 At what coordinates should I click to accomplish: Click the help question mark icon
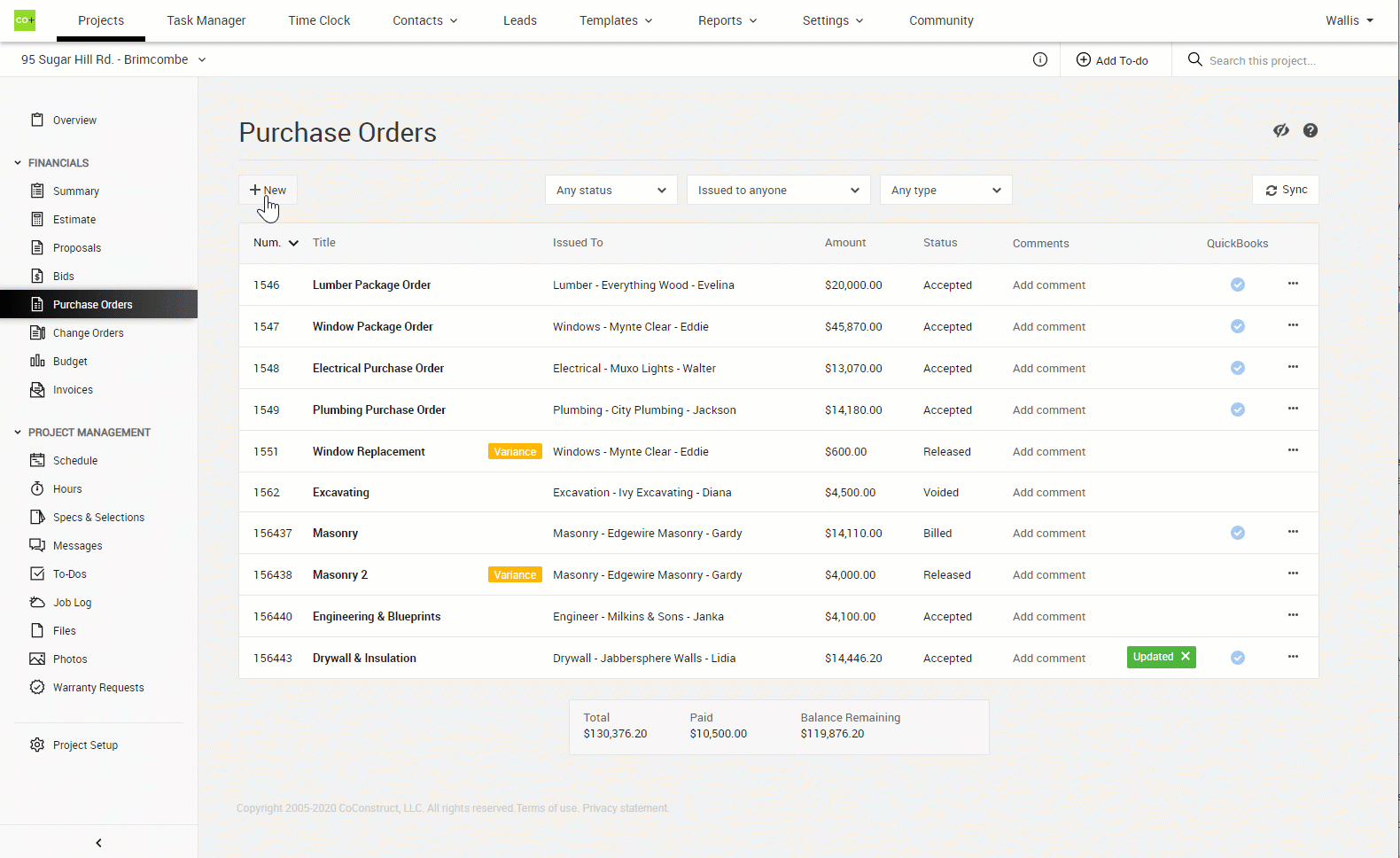[1311, 130]
